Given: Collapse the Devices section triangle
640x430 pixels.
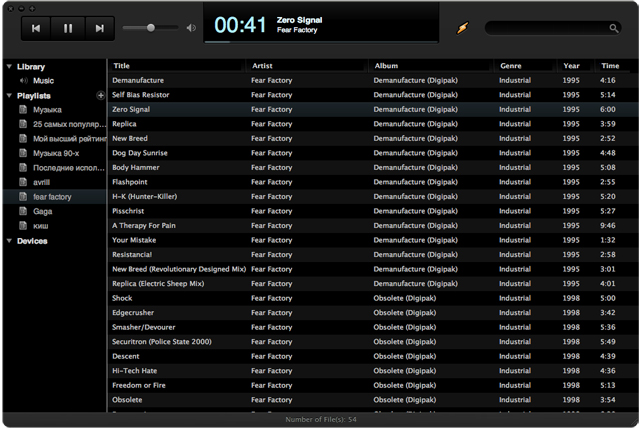Looking at the screenshot, I should (9, 241).
